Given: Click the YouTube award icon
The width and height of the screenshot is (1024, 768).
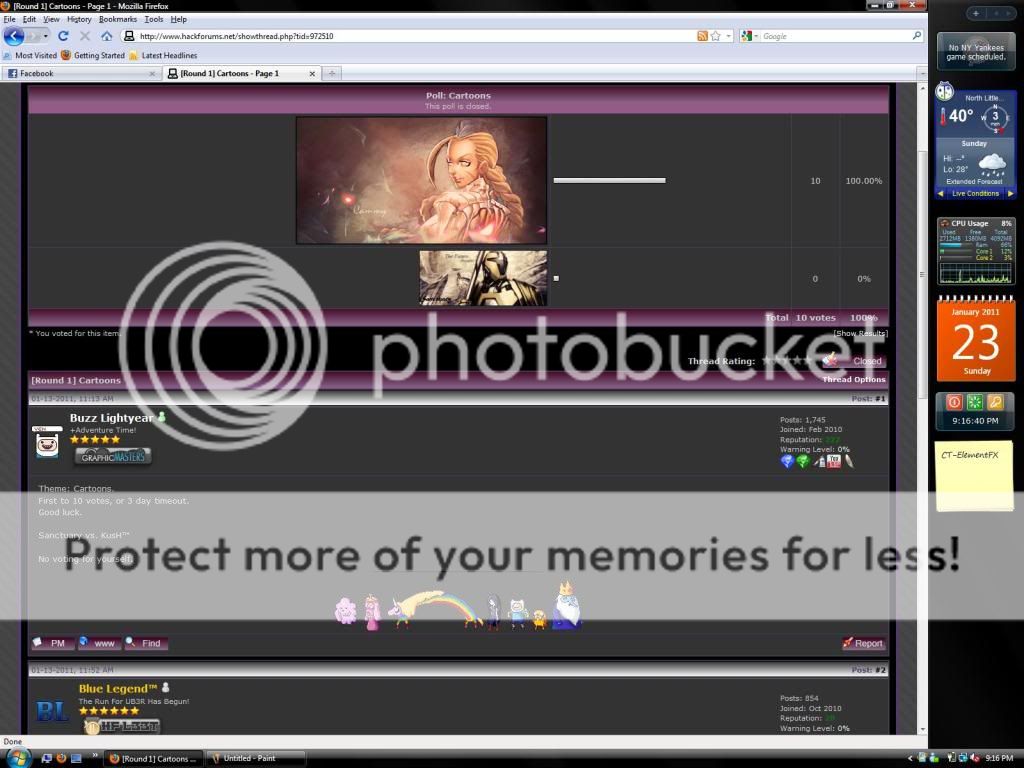Looking at the screenshot, I should [833, 461].
